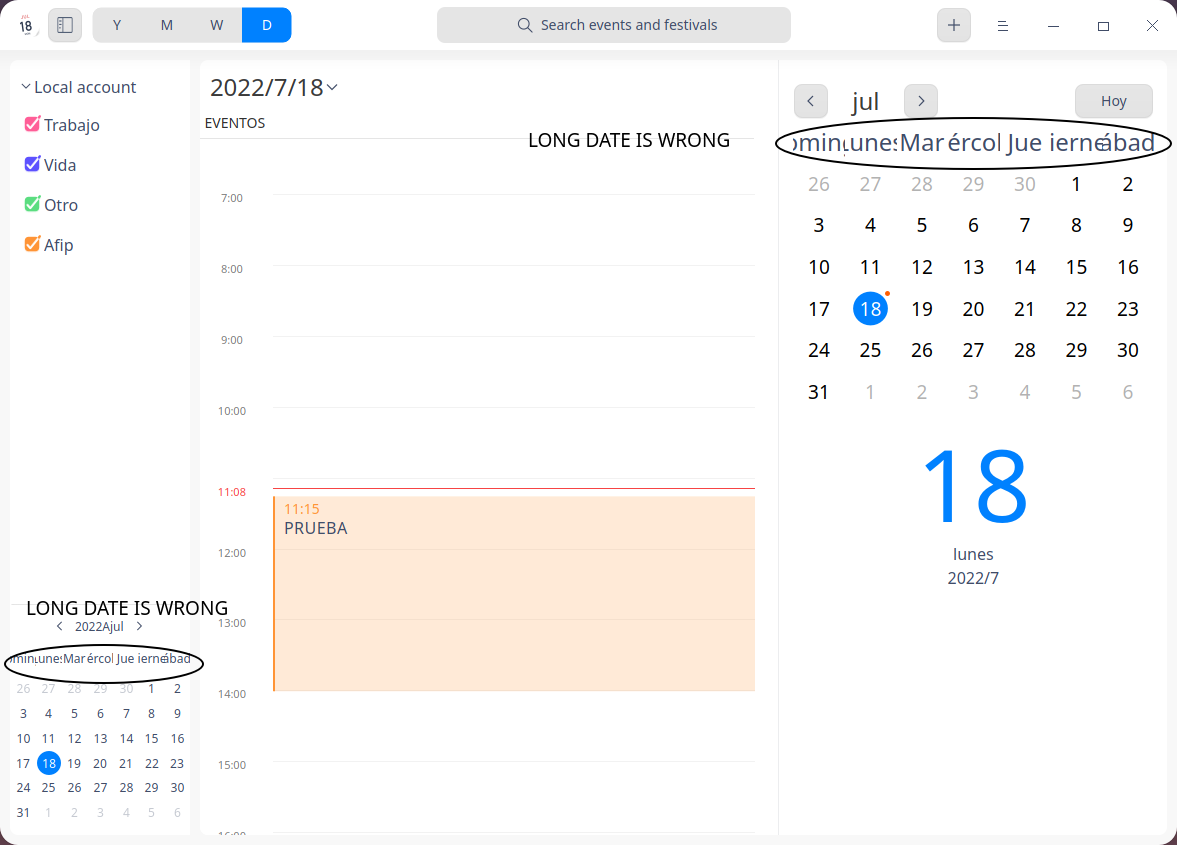Click day 27 in sidebar mini calendar
The width and height of the screenshot is (1177, 845).
pyautogui.click(x=100, y=788)
